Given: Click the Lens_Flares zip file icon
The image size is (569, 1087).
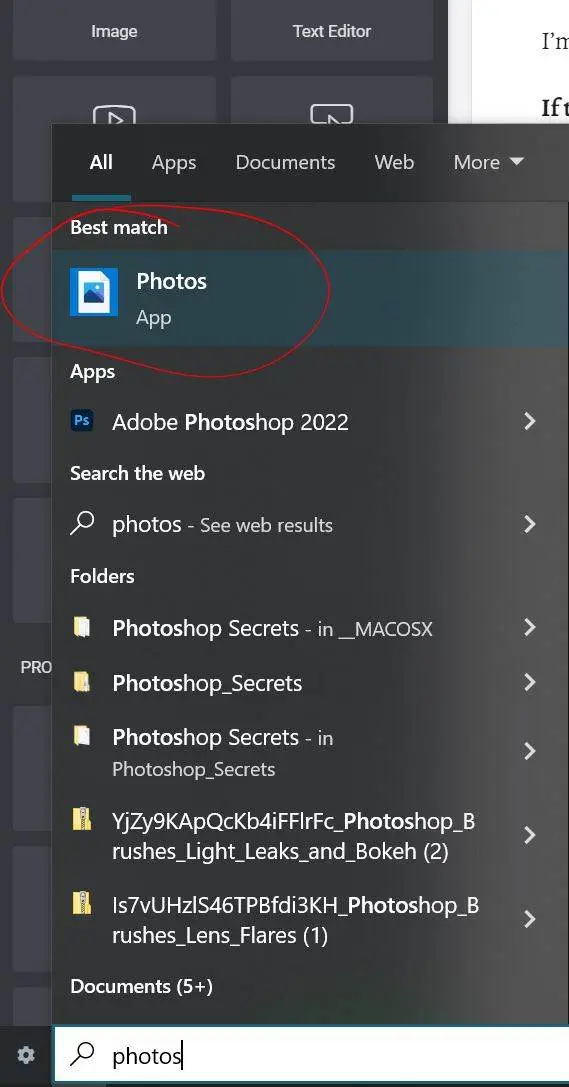Looking at the screenshot, I should pyautogui.click(x=82, y=903).
